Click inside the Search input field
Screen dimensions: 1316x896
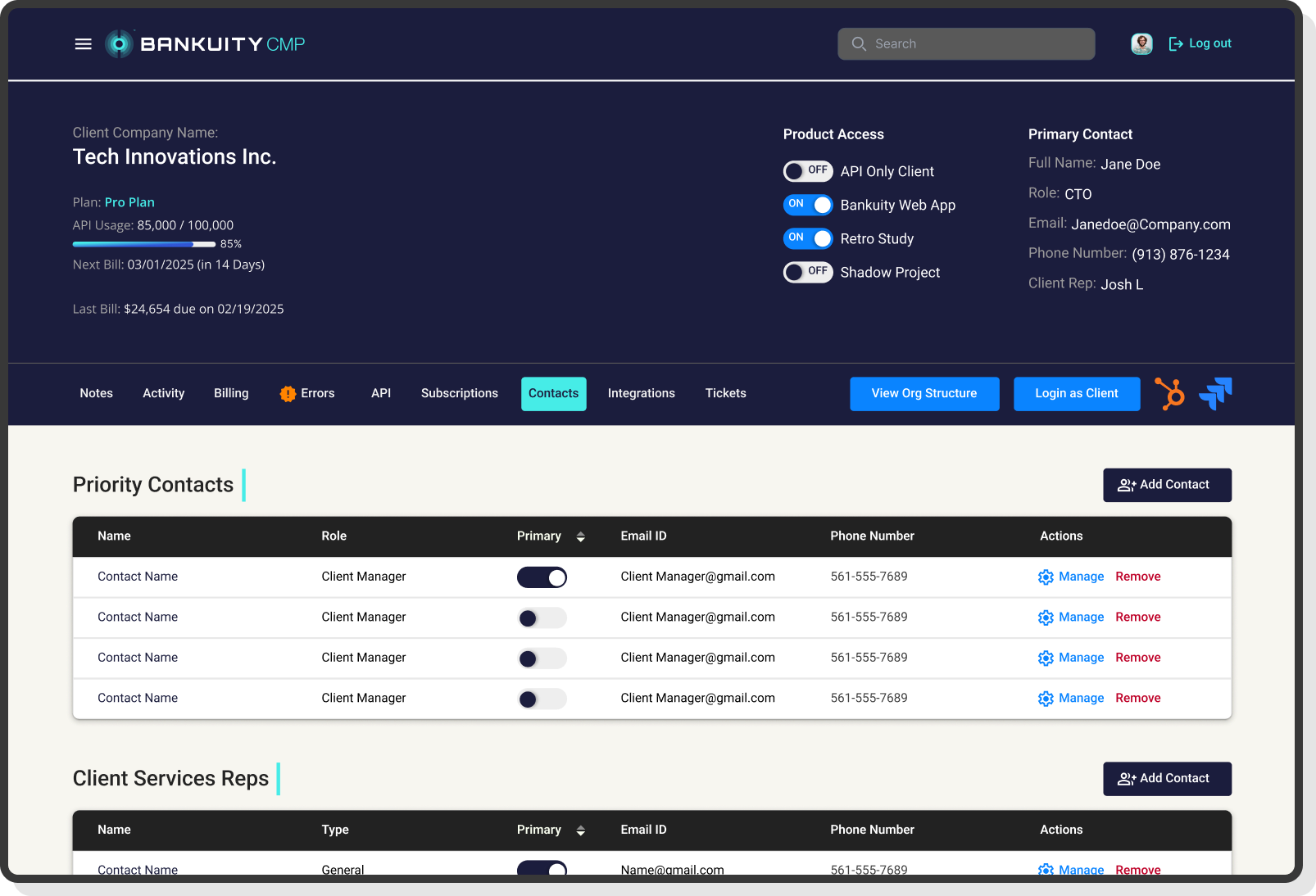(x=967, y=43)
